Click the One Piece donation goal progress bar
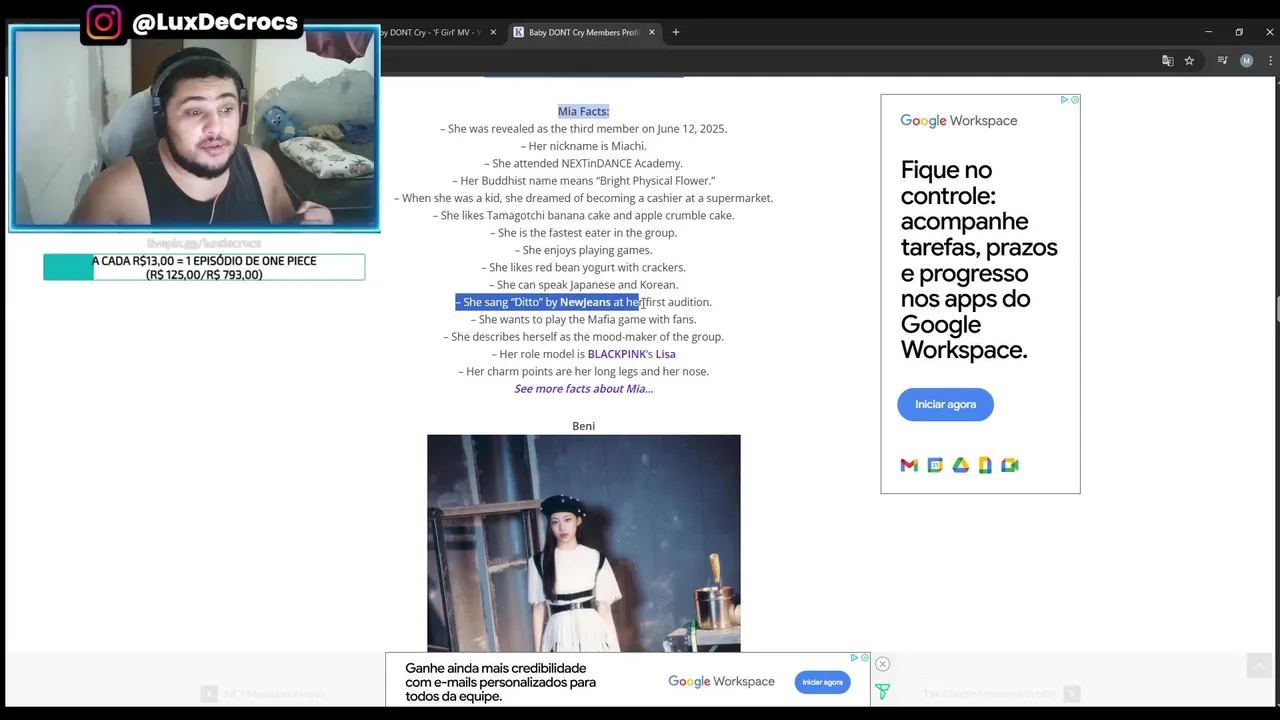1280x720 pixels. [204, 267]
